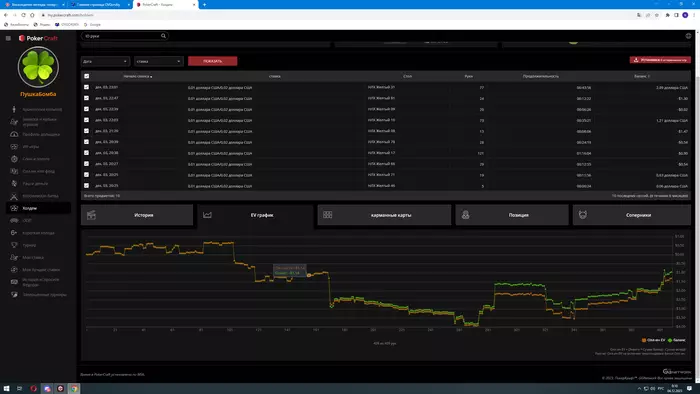
Task: Click the PokerCraft logo
Action: tap(38, 38)
